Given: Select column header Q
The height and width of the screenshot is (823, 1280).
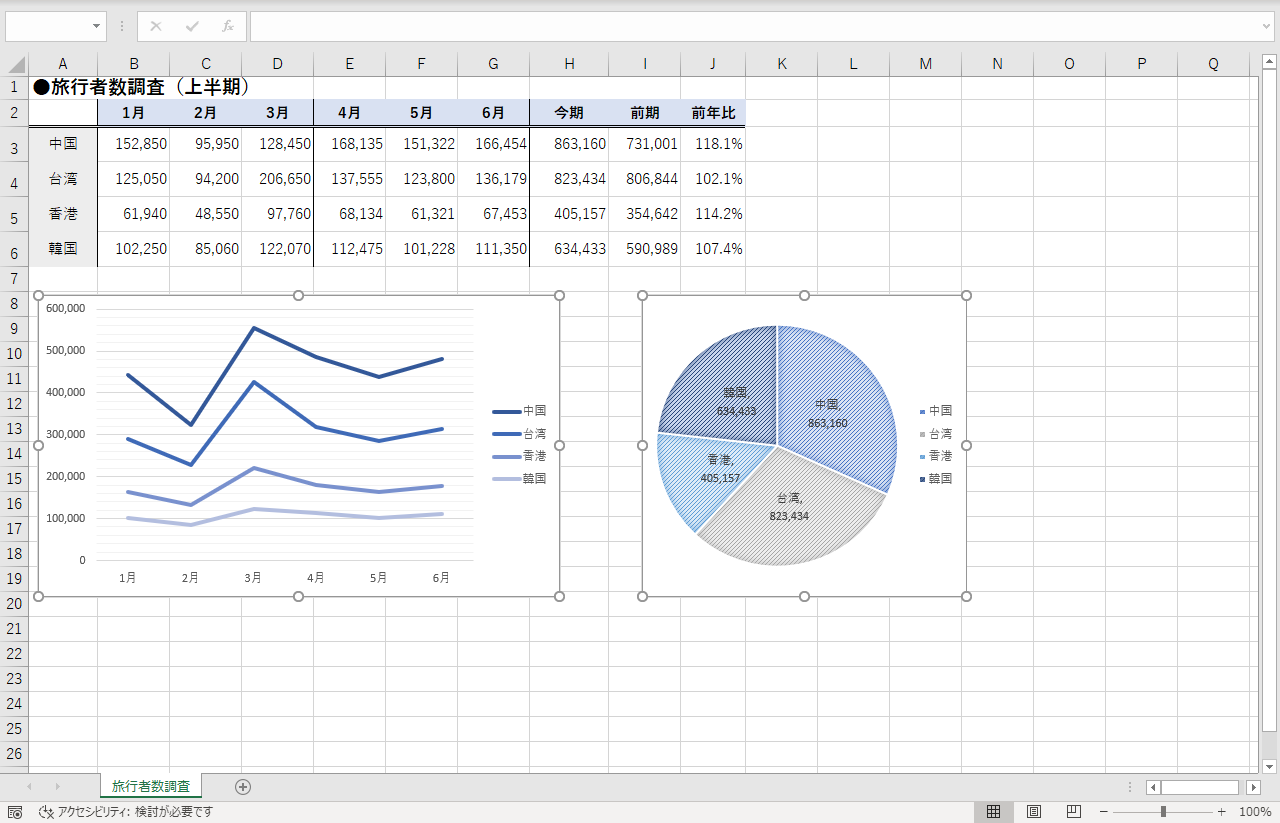Looking at the screenshot, I should [1213, 64].
